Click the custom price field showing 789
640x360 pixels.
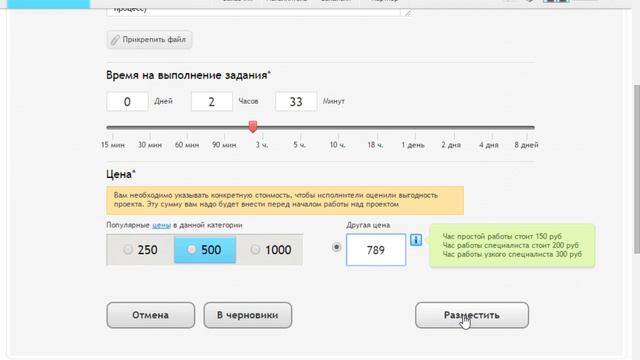click(x=376, y=250)
